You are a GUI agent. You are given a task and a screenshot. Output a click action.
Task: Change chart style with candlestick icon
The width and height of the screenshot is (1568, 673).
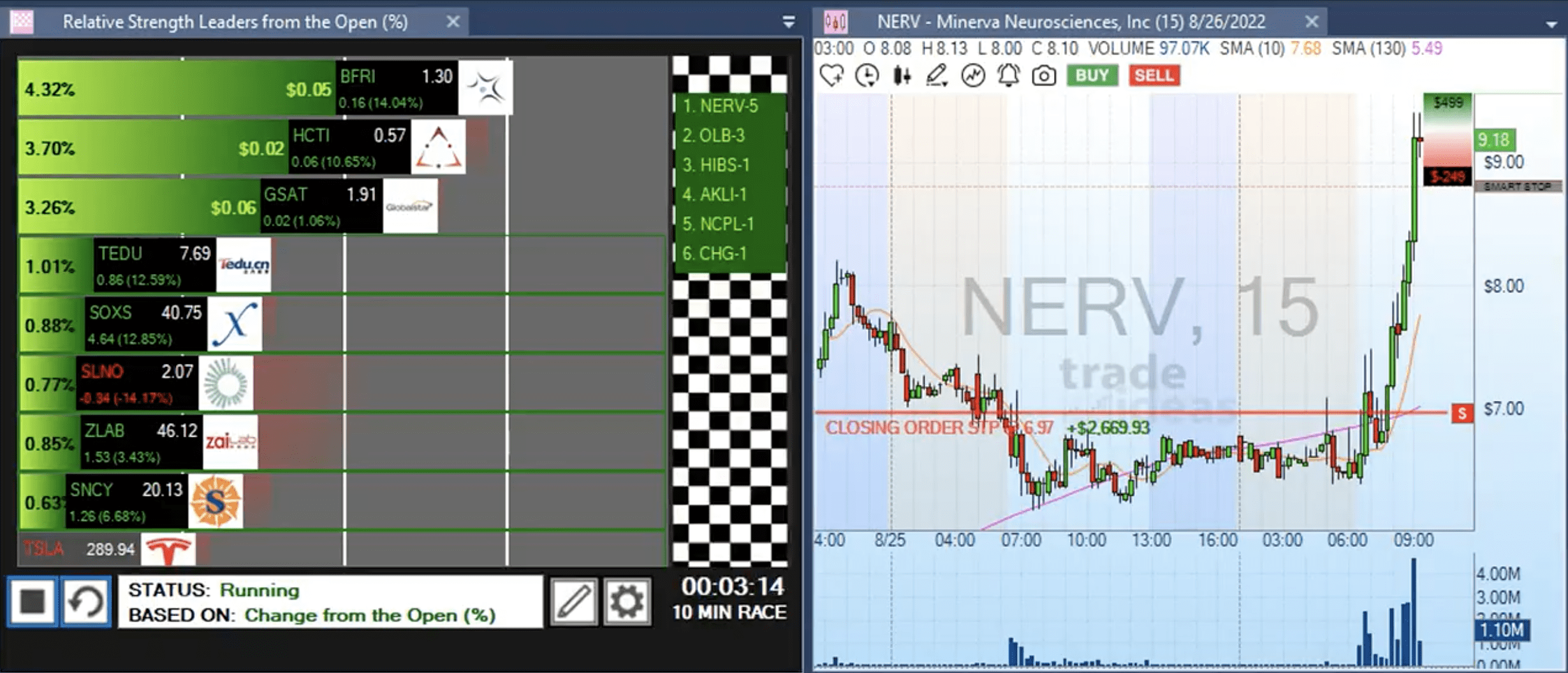tap(902, 76)
